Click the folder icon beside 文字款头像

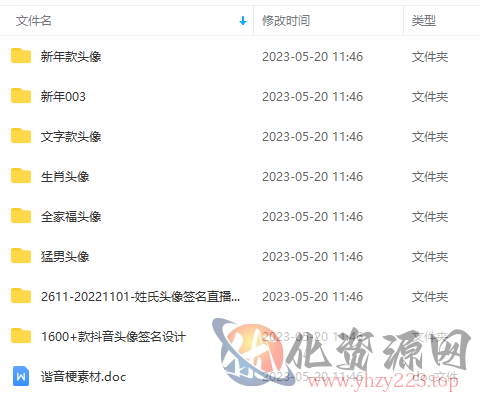tap(21, 136)
